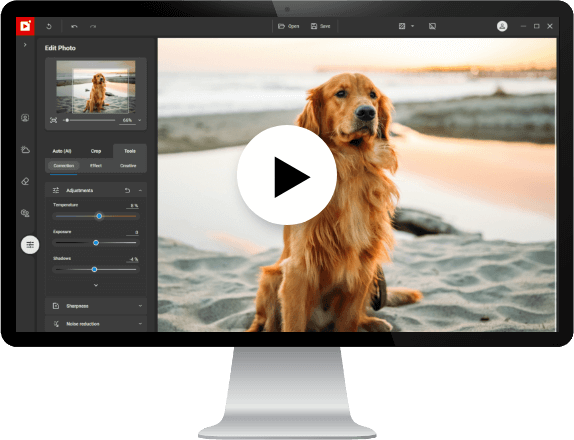Collapse the Adjustments section
The height and width of the screenshot is (440, 574).
tap(140, 190)
